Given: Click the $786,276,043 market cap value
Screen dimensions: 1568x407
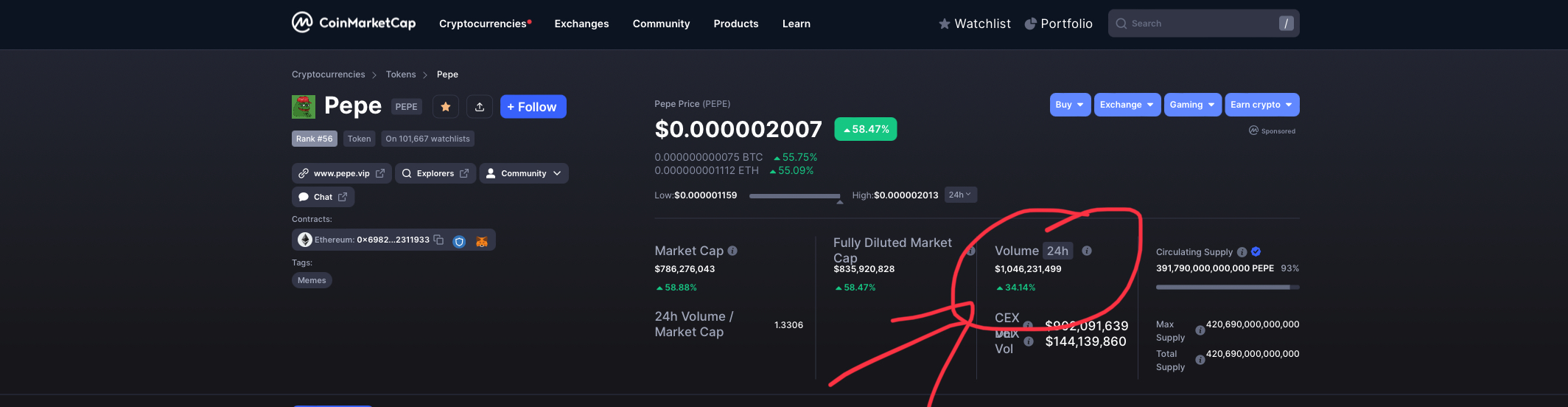Looking at the screenshot, I should click(x=685, y=269).
